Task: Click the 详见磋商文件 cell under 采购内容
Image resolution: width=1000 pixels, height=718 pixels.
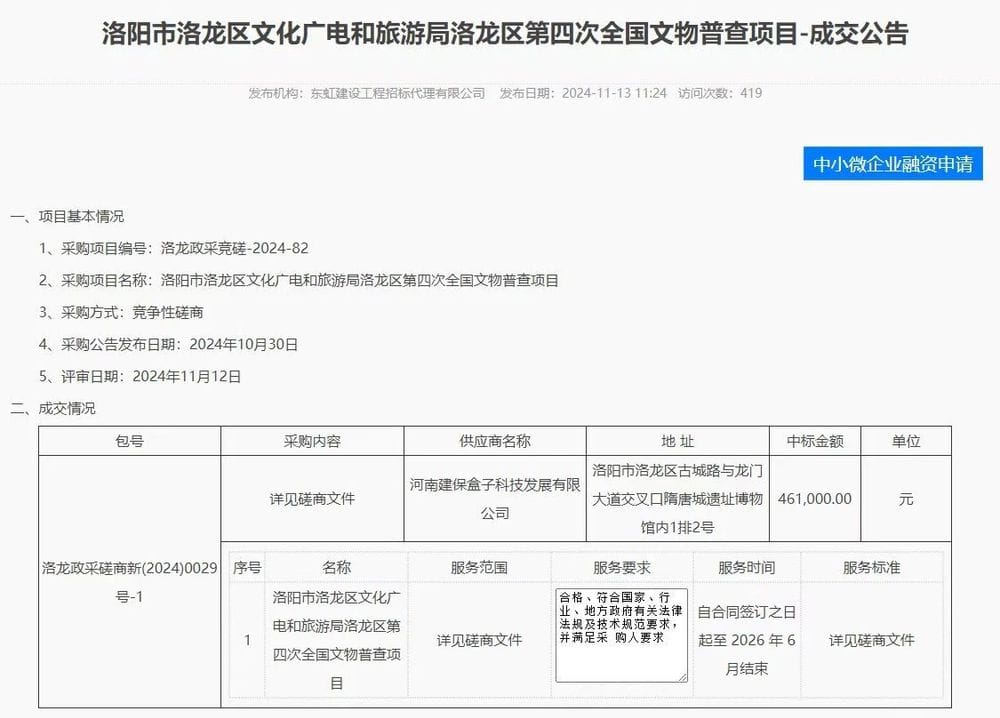Action: [x=312, y=499]
